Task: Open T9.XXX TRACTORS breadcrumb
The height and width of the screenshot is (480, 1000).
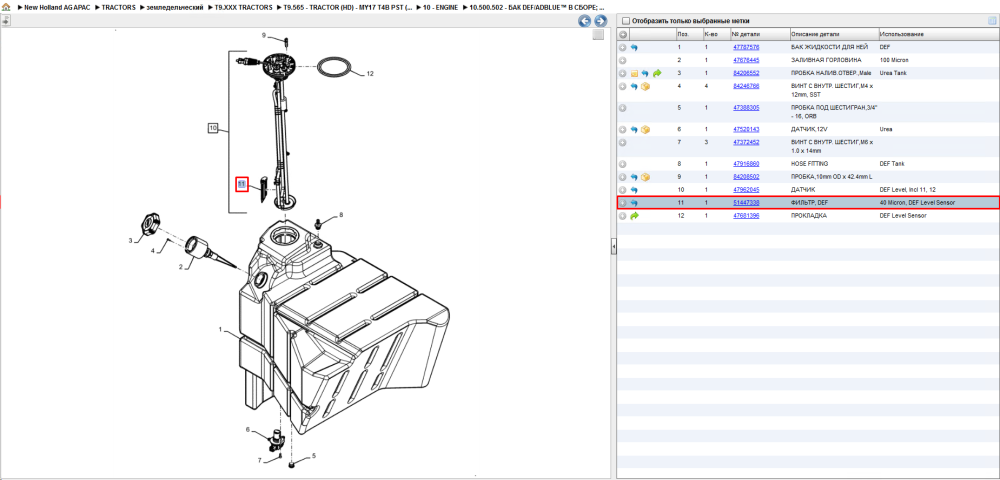Action: coord(244,7)
